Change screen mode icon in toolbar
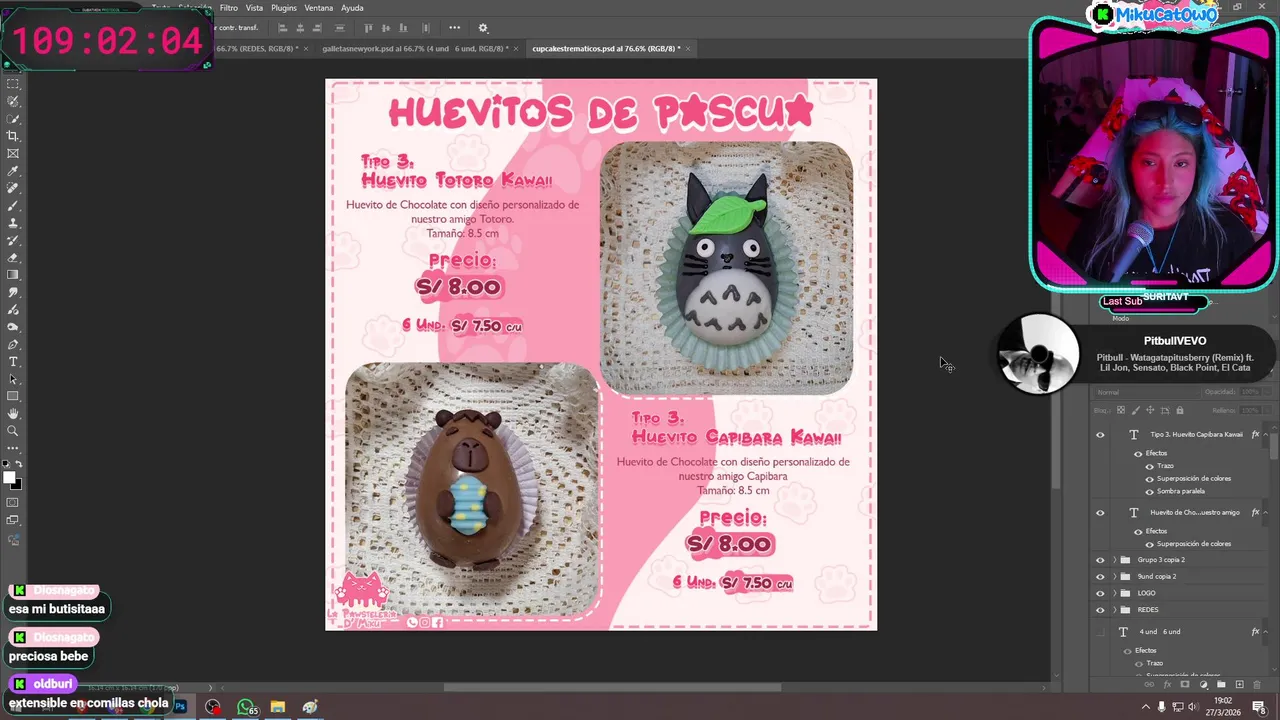The height and width of the screenshot is (720, 1280). pos(13,520)
